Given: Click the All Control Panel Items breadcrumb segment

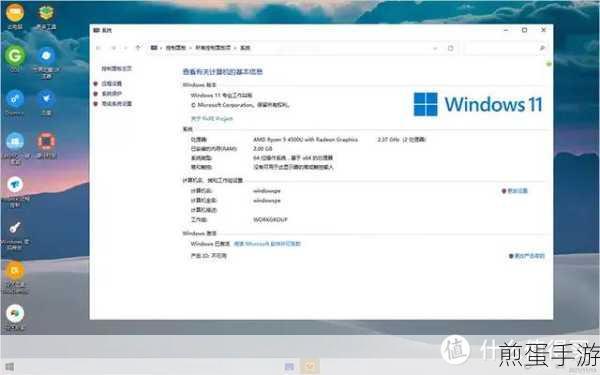Looking at the screenshot, I should (213, 48).
